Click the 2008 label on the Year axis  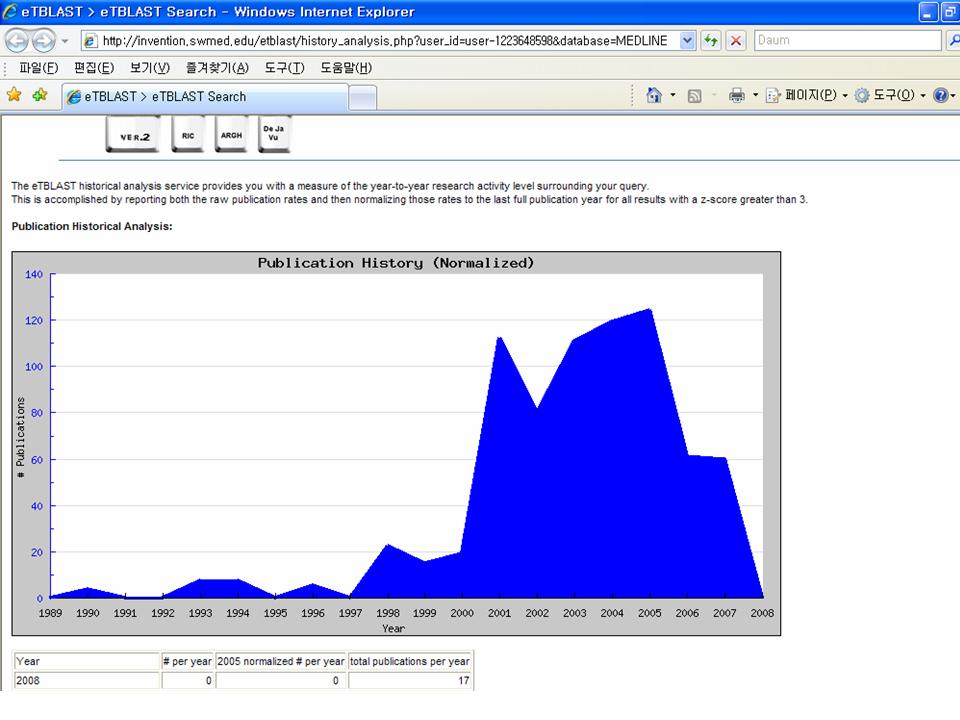tap(762, 613)
